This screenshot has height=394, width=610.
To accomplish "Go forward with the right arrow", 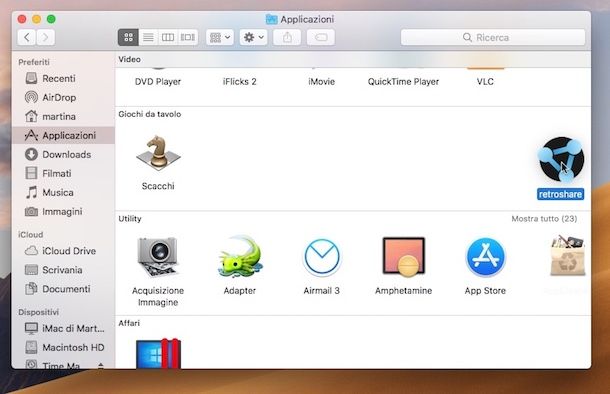I will [46, 37].
